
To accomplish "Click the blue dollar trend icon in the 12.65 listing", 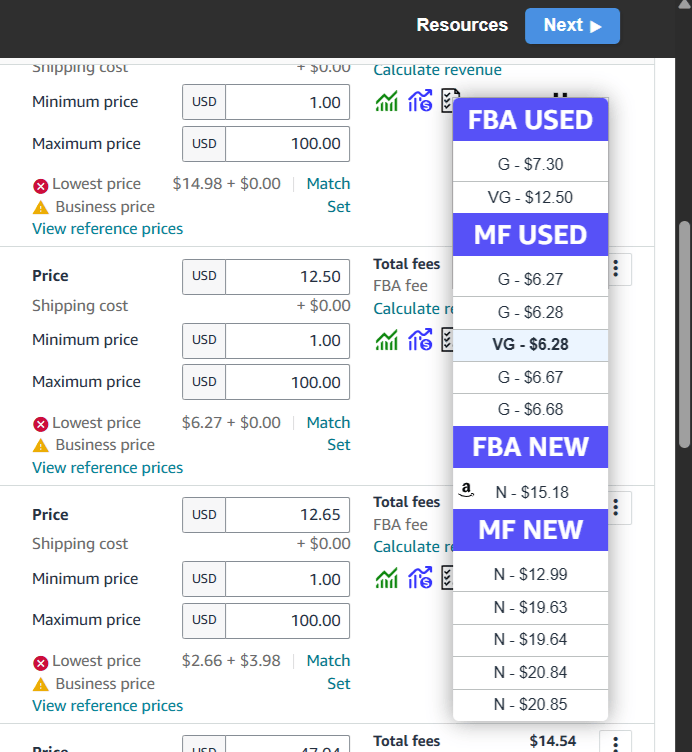I will (420, 579).
